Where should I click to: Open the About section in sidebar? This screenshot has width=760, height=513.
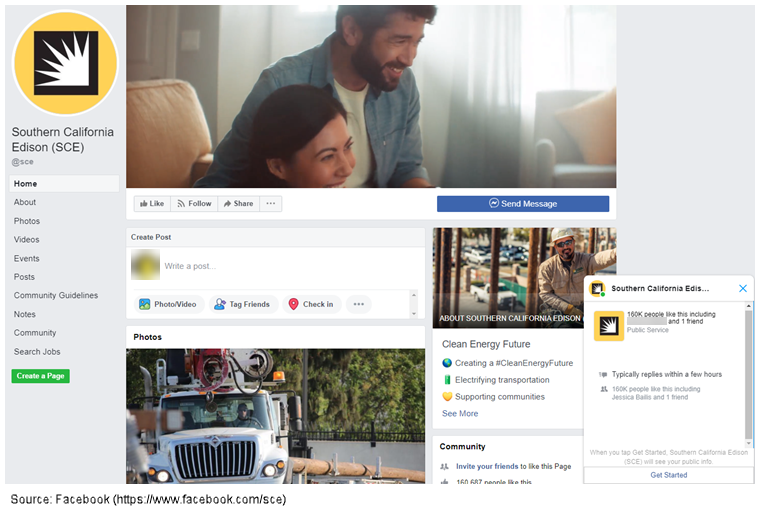[25, 202]
